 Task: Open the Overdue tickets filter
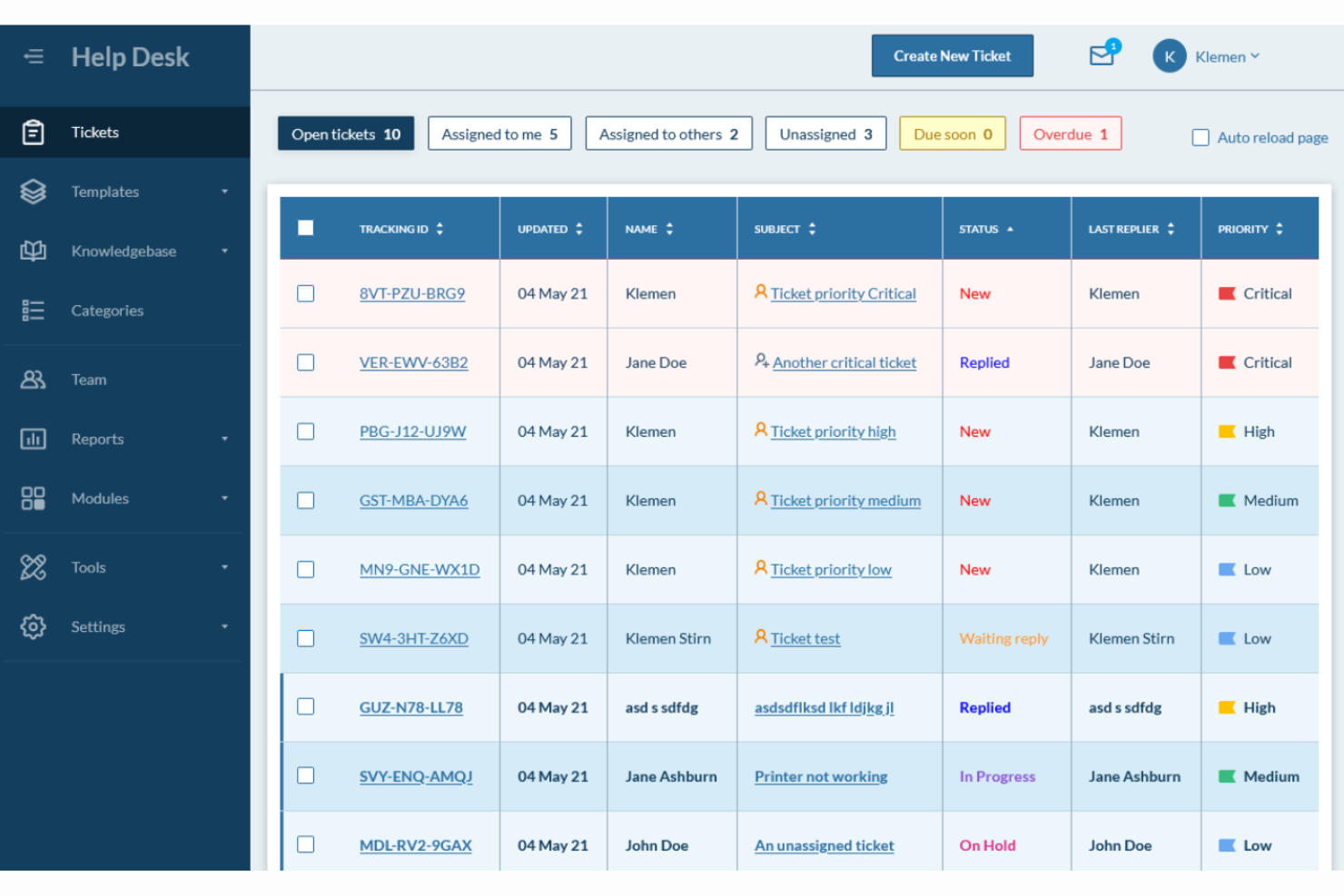[x=1070, y=133]
